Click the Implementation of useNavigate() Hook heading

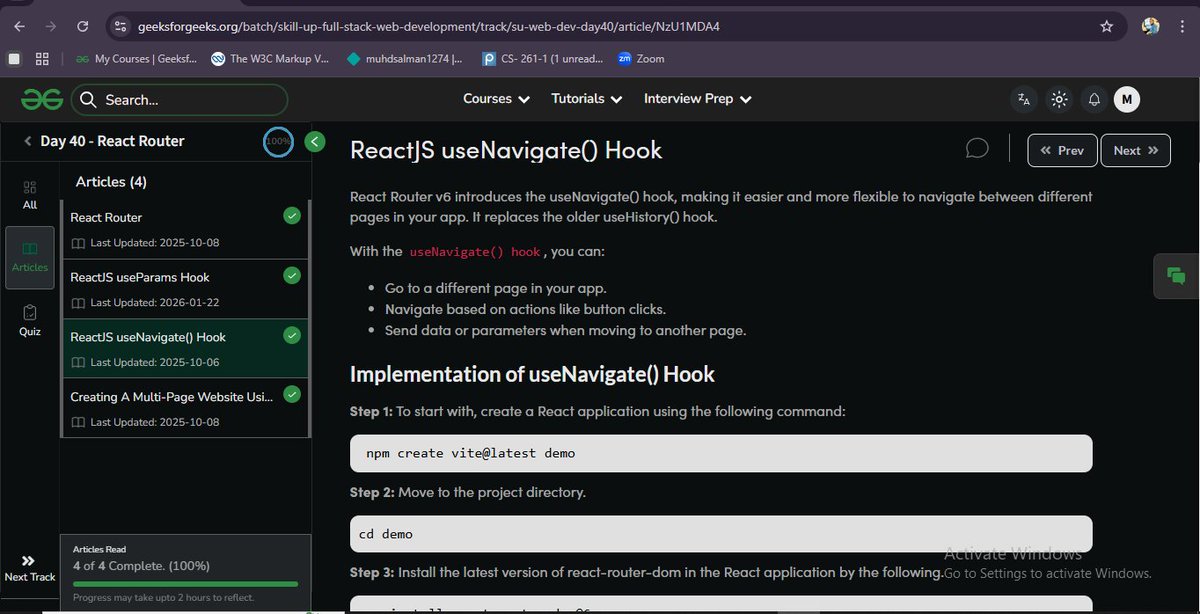[x=532, y=375]
